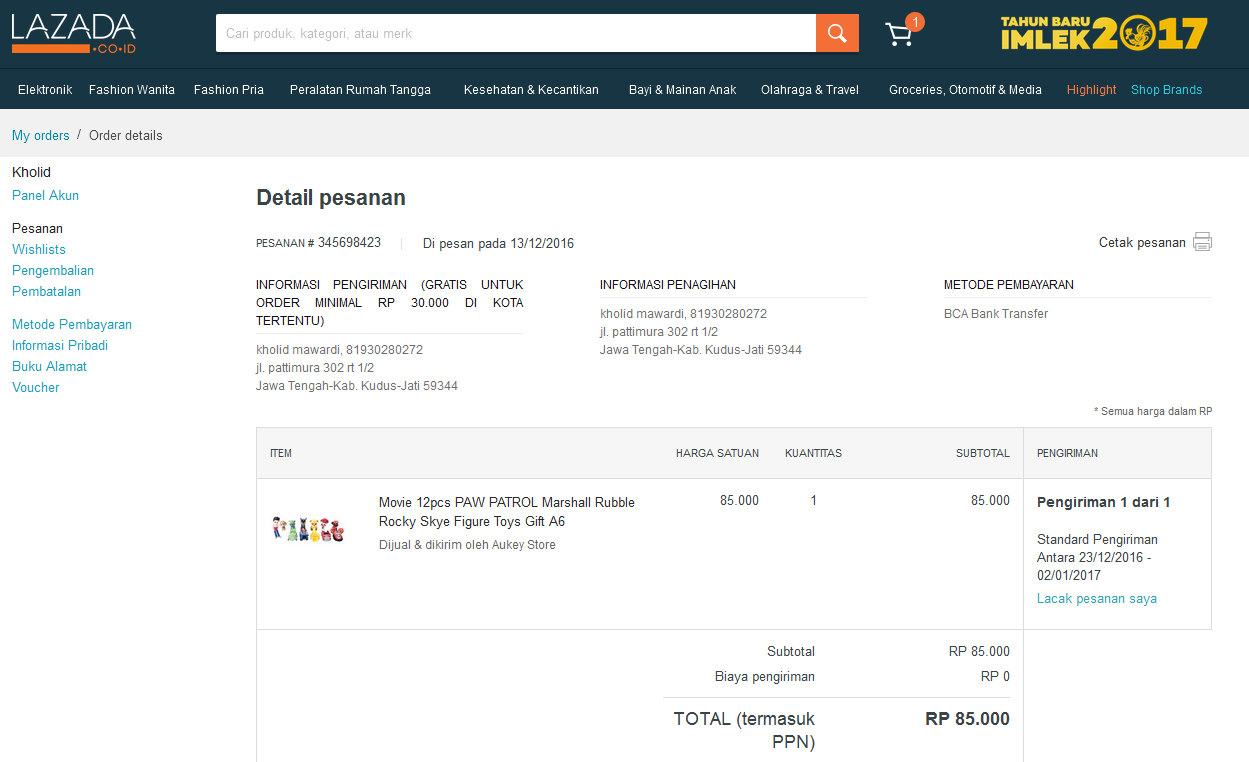The height and width of the screenshot is (762, 1249).
Task: Open Informasi Pribadi sidebar link
Action: click(60, 345)
